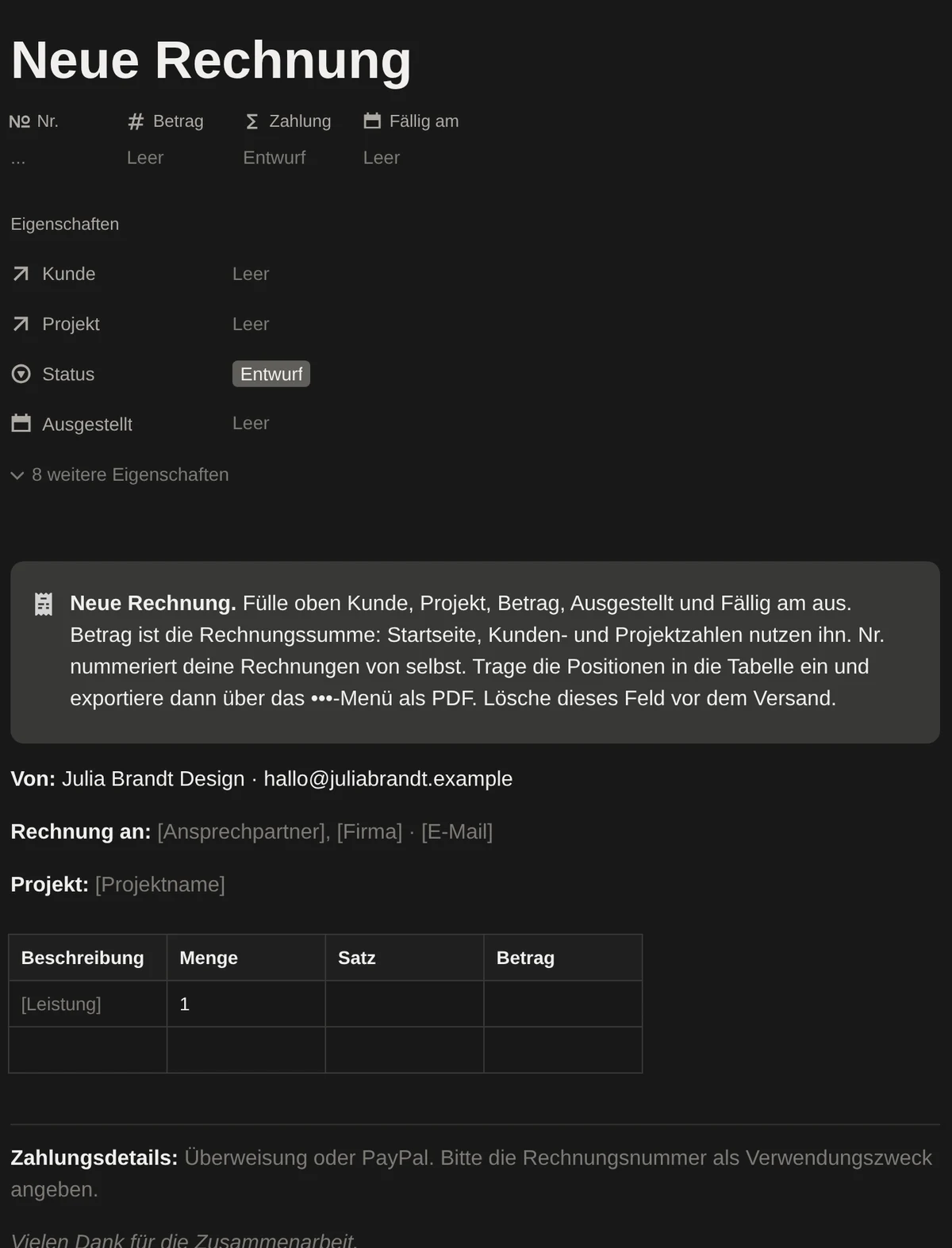Click the relation arrow icon beside Projekt
The width and height of the screenshot is (952, 1248).
point(21,324)
